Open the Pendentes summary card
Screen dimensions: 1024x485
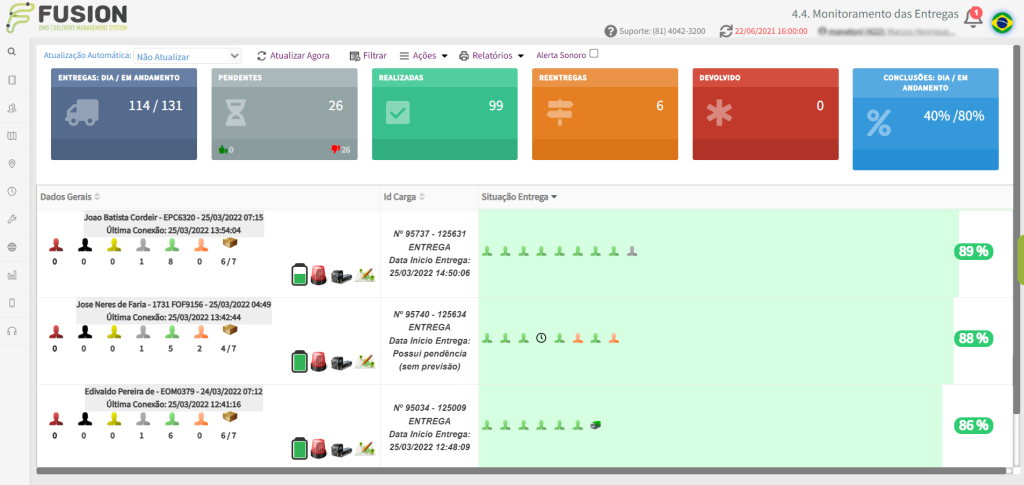tap(284, 114)
